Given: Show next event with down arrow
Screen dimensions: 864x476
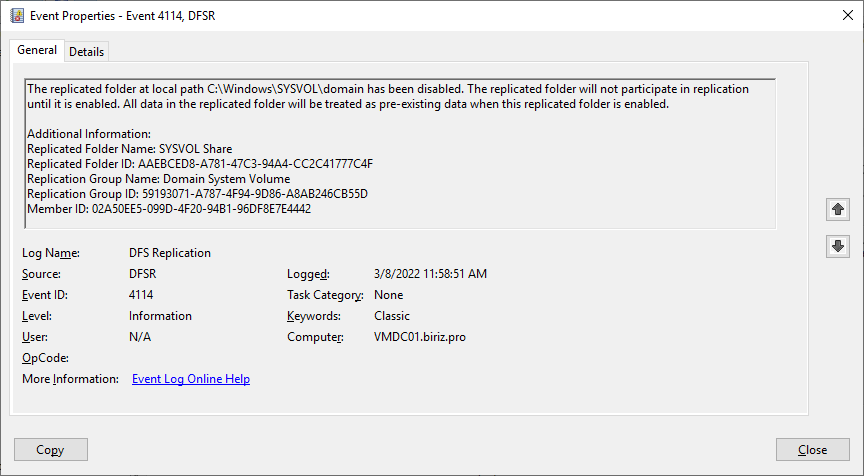Looking at the screenshot, I should tap(838, 246).
